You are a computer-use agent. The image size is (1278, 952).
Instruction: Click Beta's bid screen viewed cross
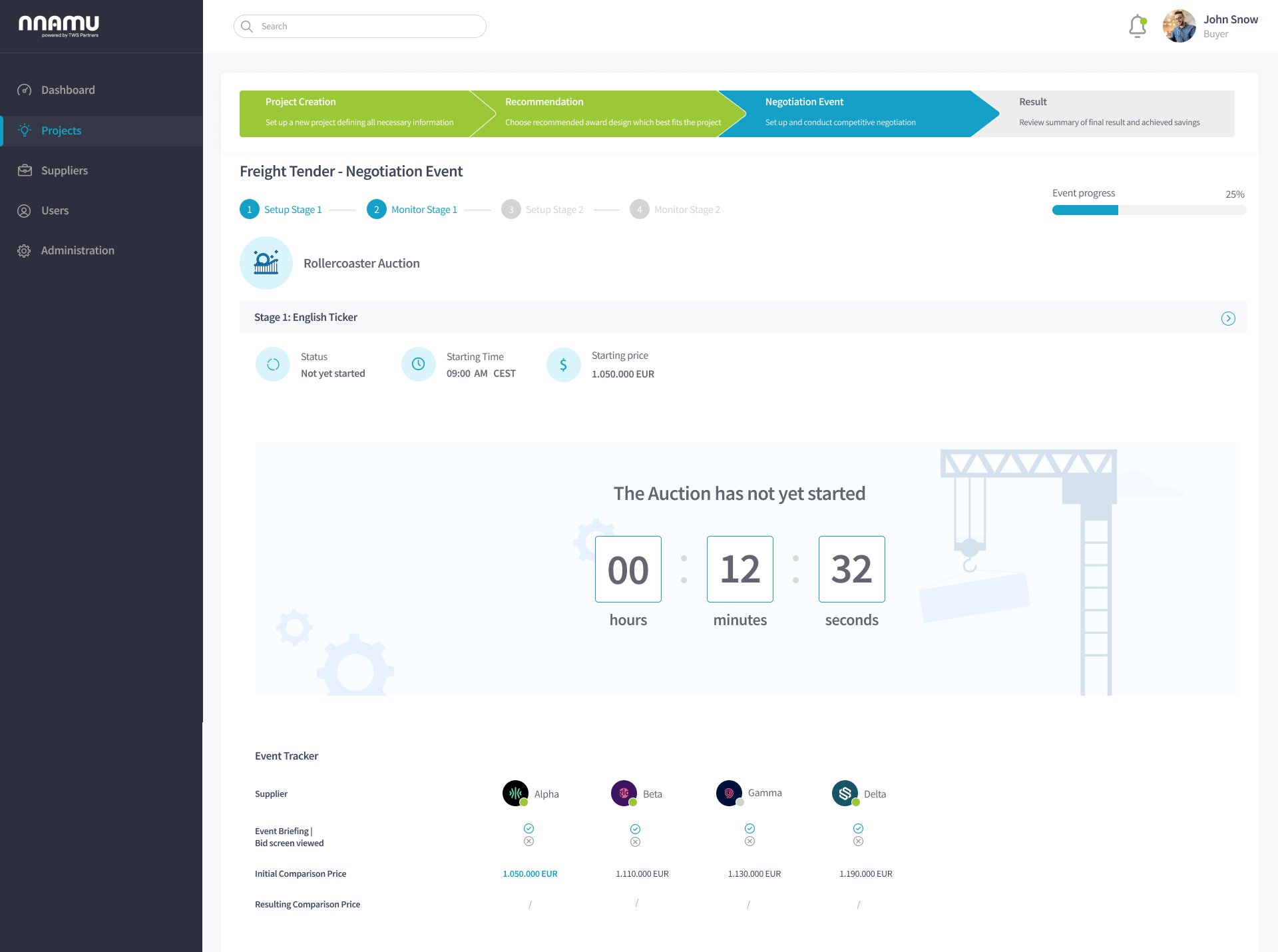pyautogui.click(x=635, y=841)
